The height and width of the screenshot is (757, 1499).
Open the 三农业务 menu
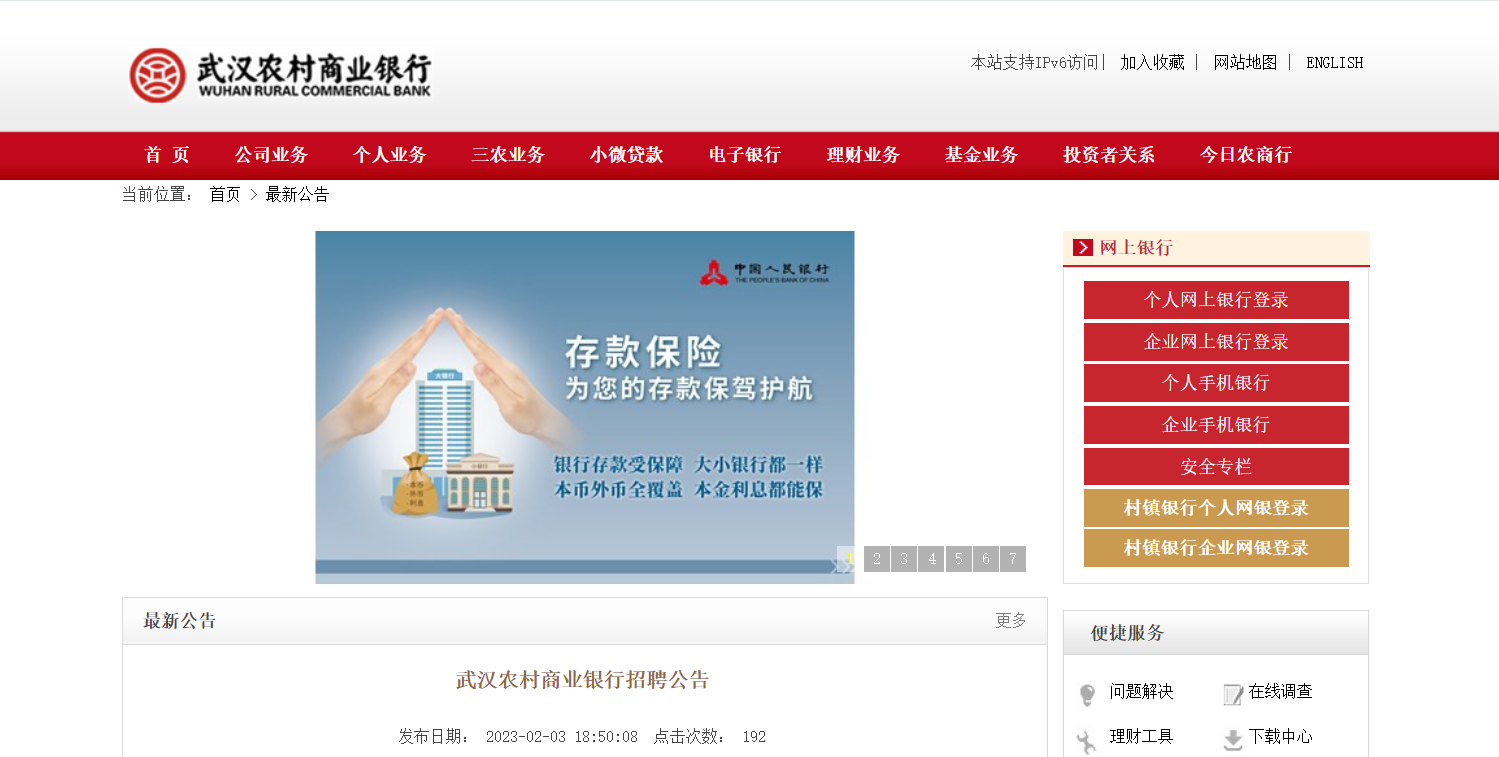(x=508, y=155)
